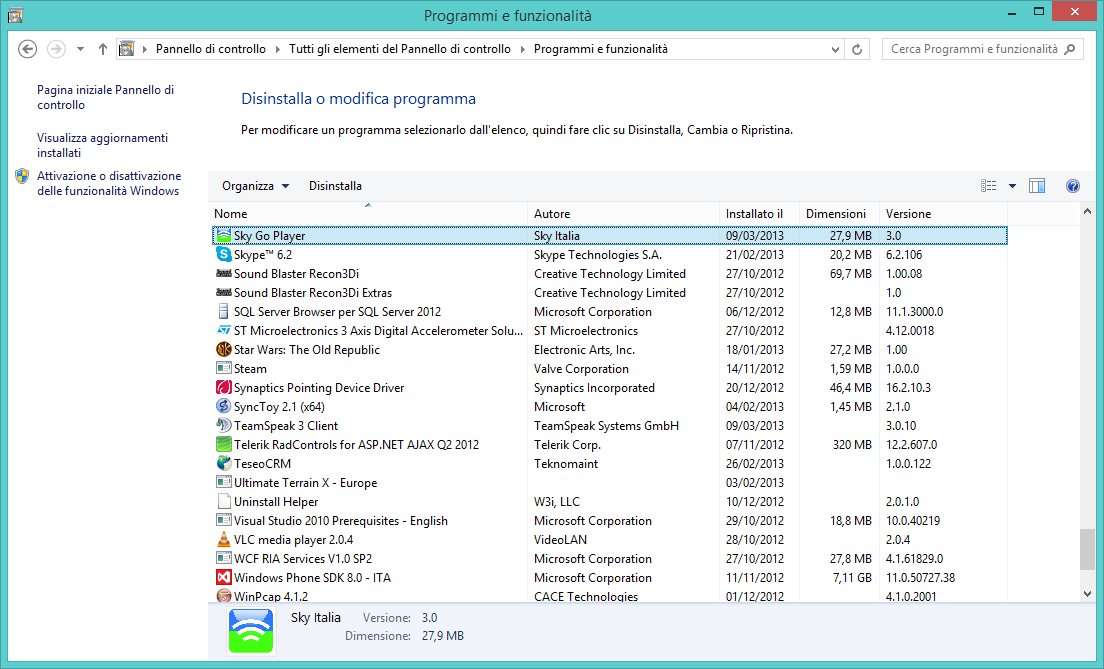1104x669 pixels.
Task: Select the Telerik Corp. author cell
Action: coord(567,445)
